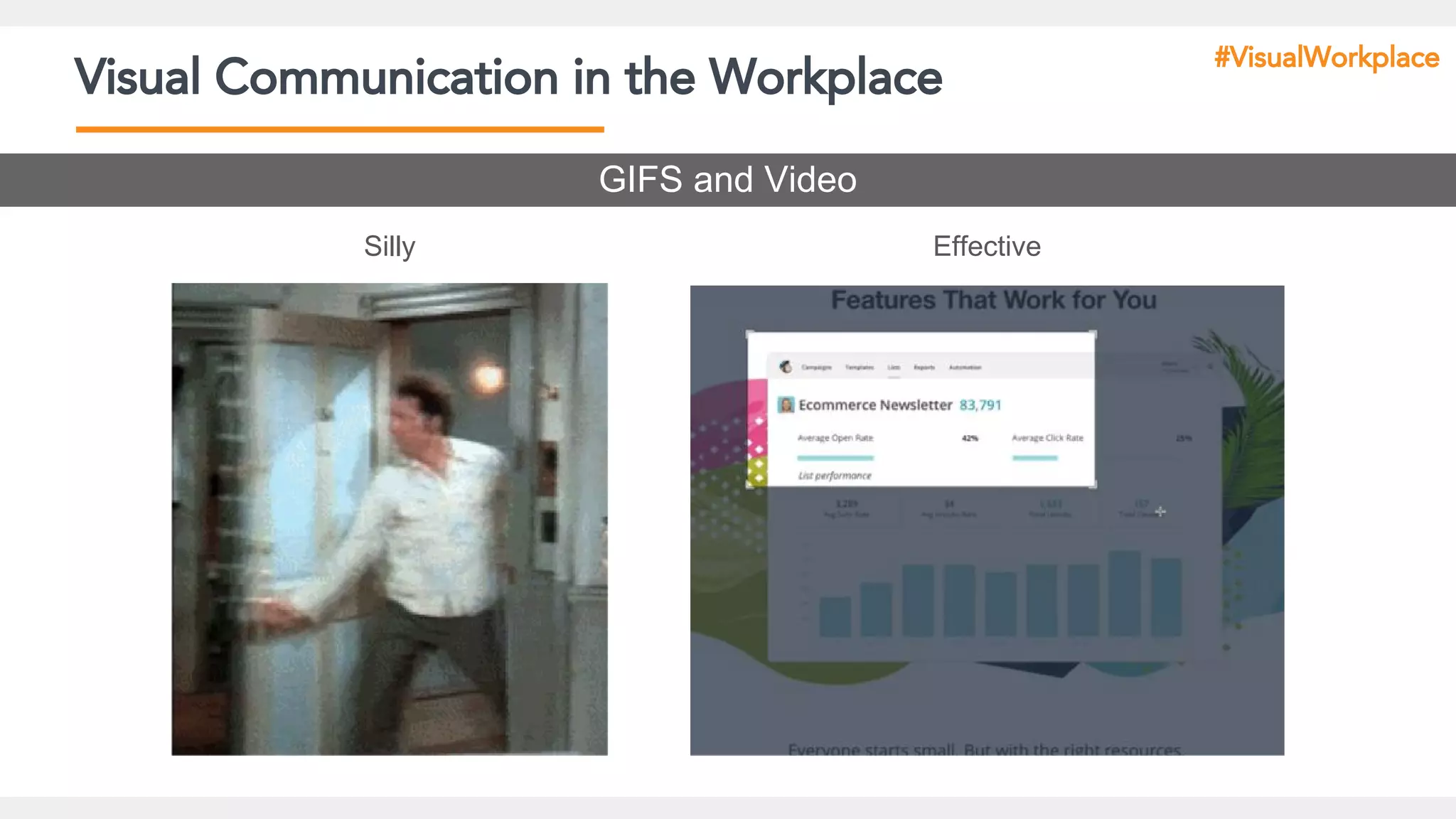The height and width of the screenshot is (819, 1456).
Task: Open the Silly door-entrance GIF
Action: click(390, 519)
